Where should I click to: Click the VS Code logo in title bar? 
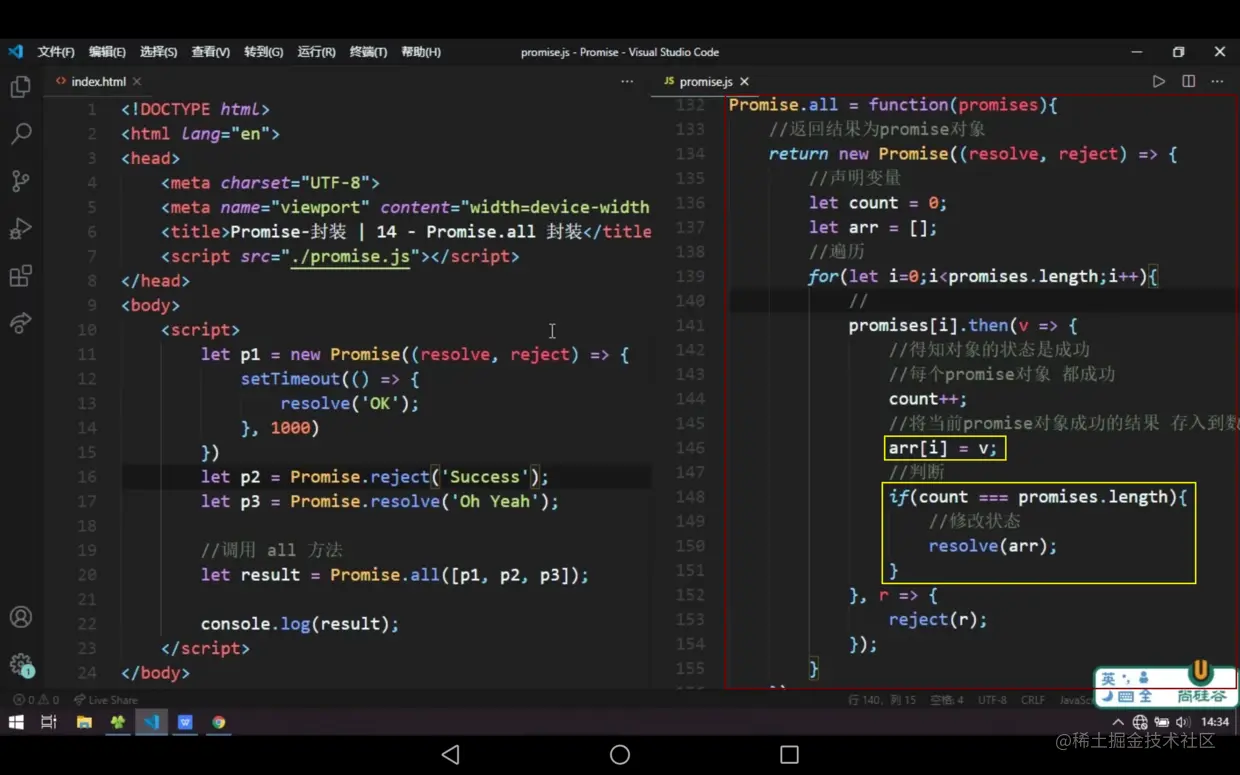pyautogui.click(x=15, y=51)
